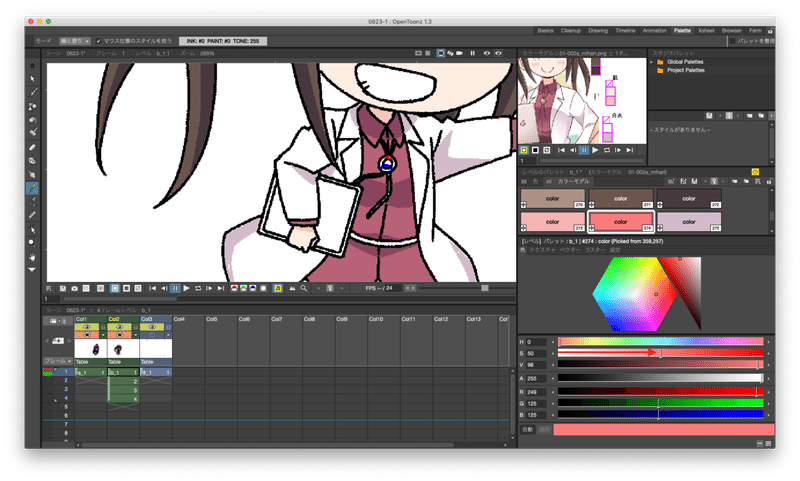
Task: Switch to the Timeline room tab
Action: (625, 31)
